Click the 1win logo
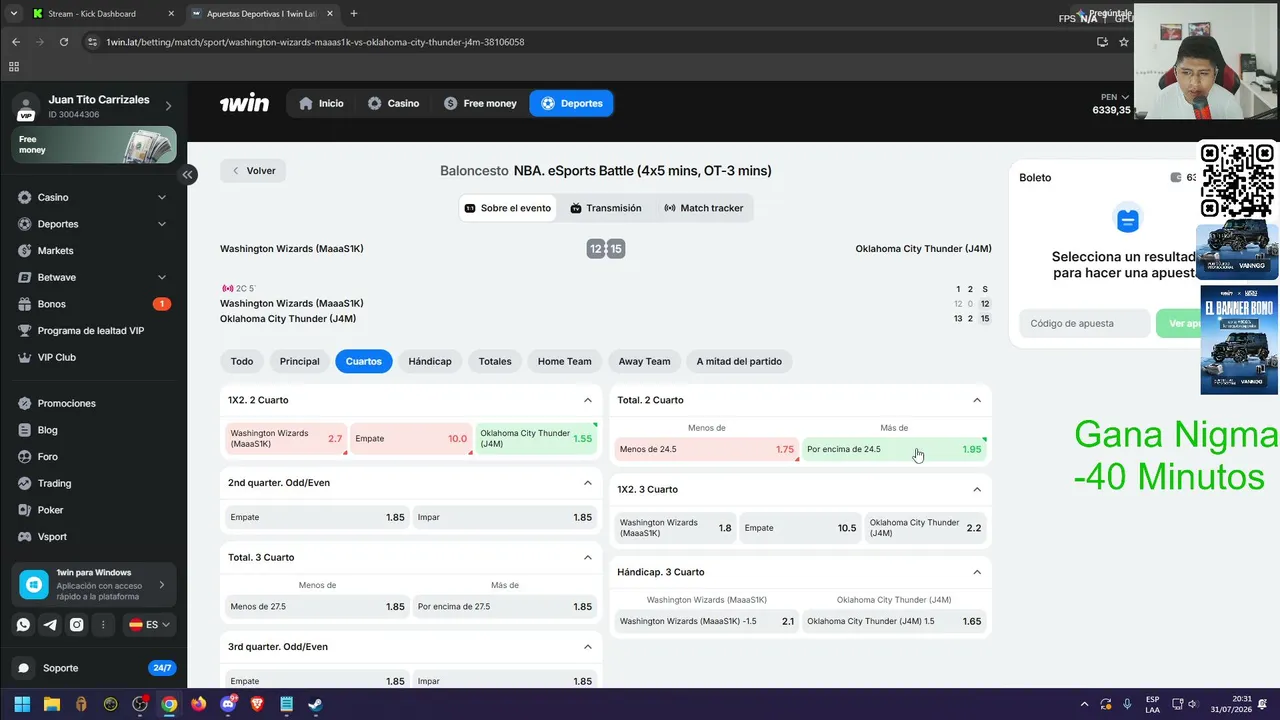The width and height of the screenshot is (1280, 720). click(244, 103)
